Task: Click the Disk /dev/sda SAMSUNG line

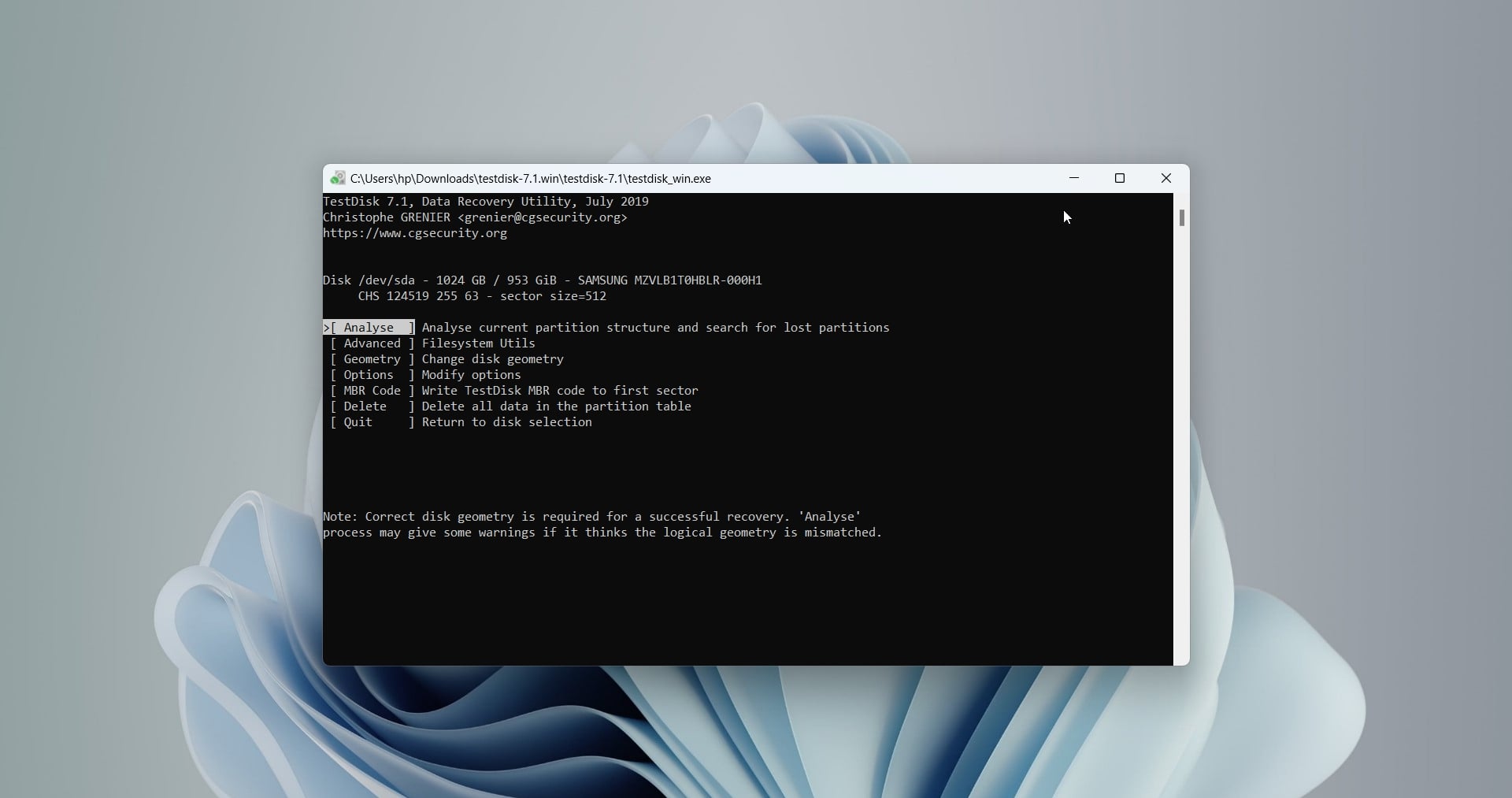Action: point(542,280)
